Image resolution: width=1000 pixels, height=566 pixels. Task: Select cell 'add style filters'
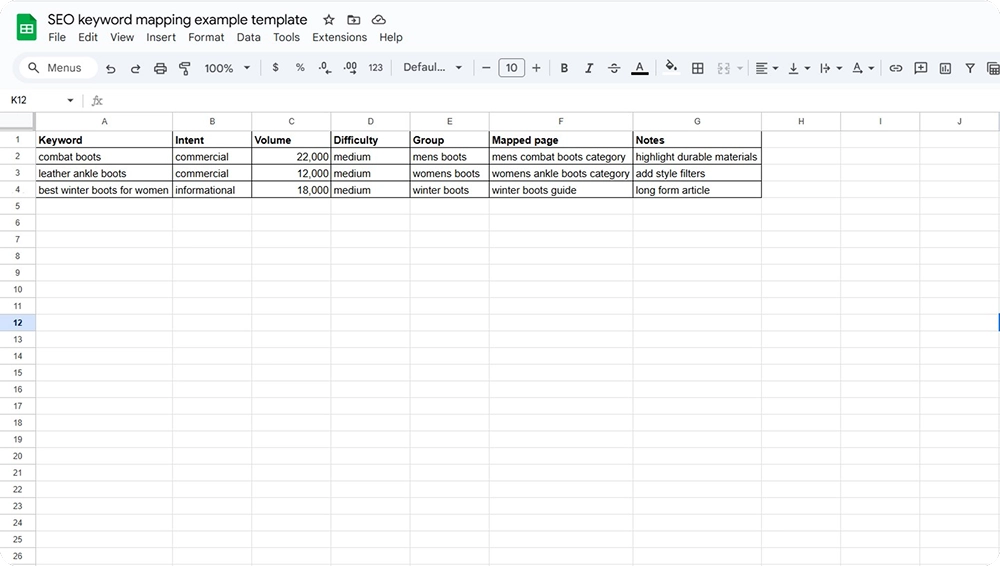click(697, 173)
